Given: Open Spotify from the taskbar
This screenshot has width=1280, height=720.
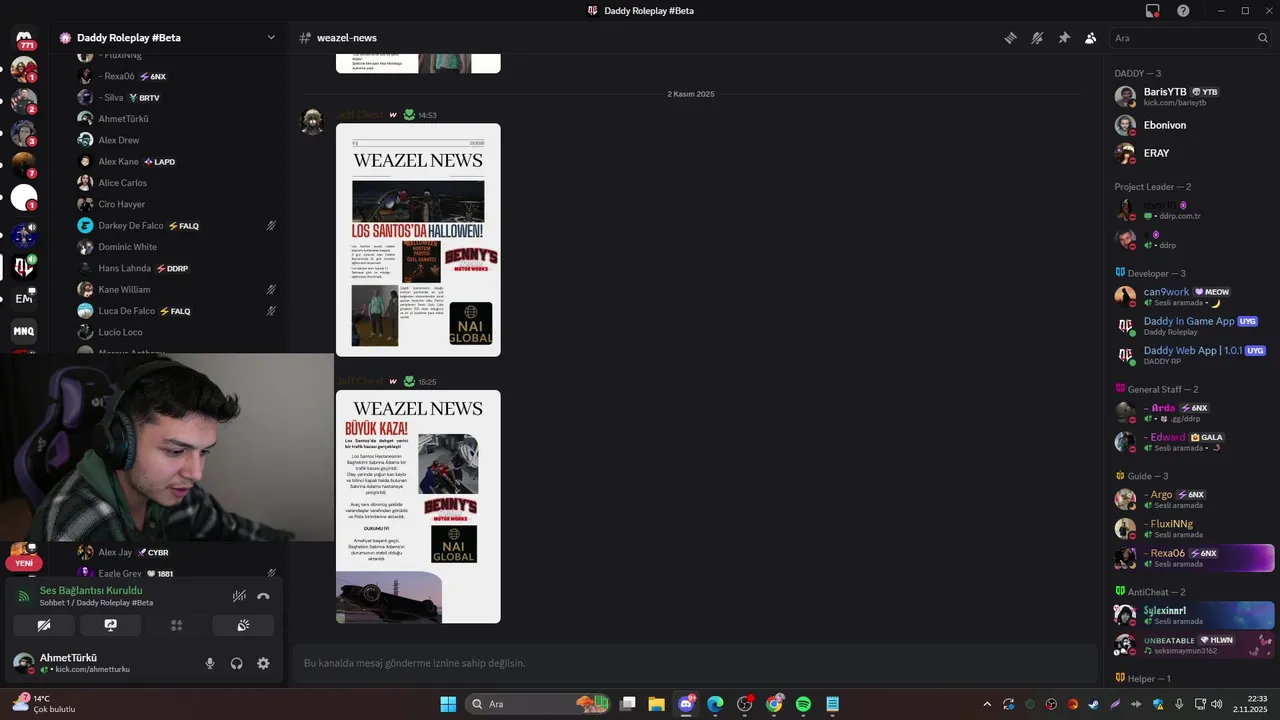Looking at the screenshot, I should click(803, 704).
